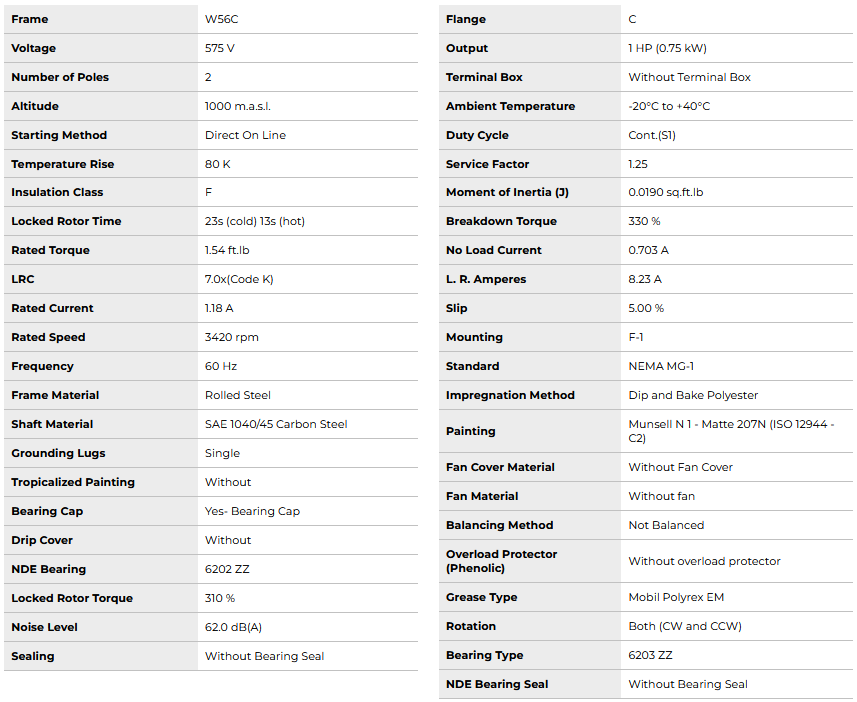Click the Breakdown Torque label

(x=501, y=221)
